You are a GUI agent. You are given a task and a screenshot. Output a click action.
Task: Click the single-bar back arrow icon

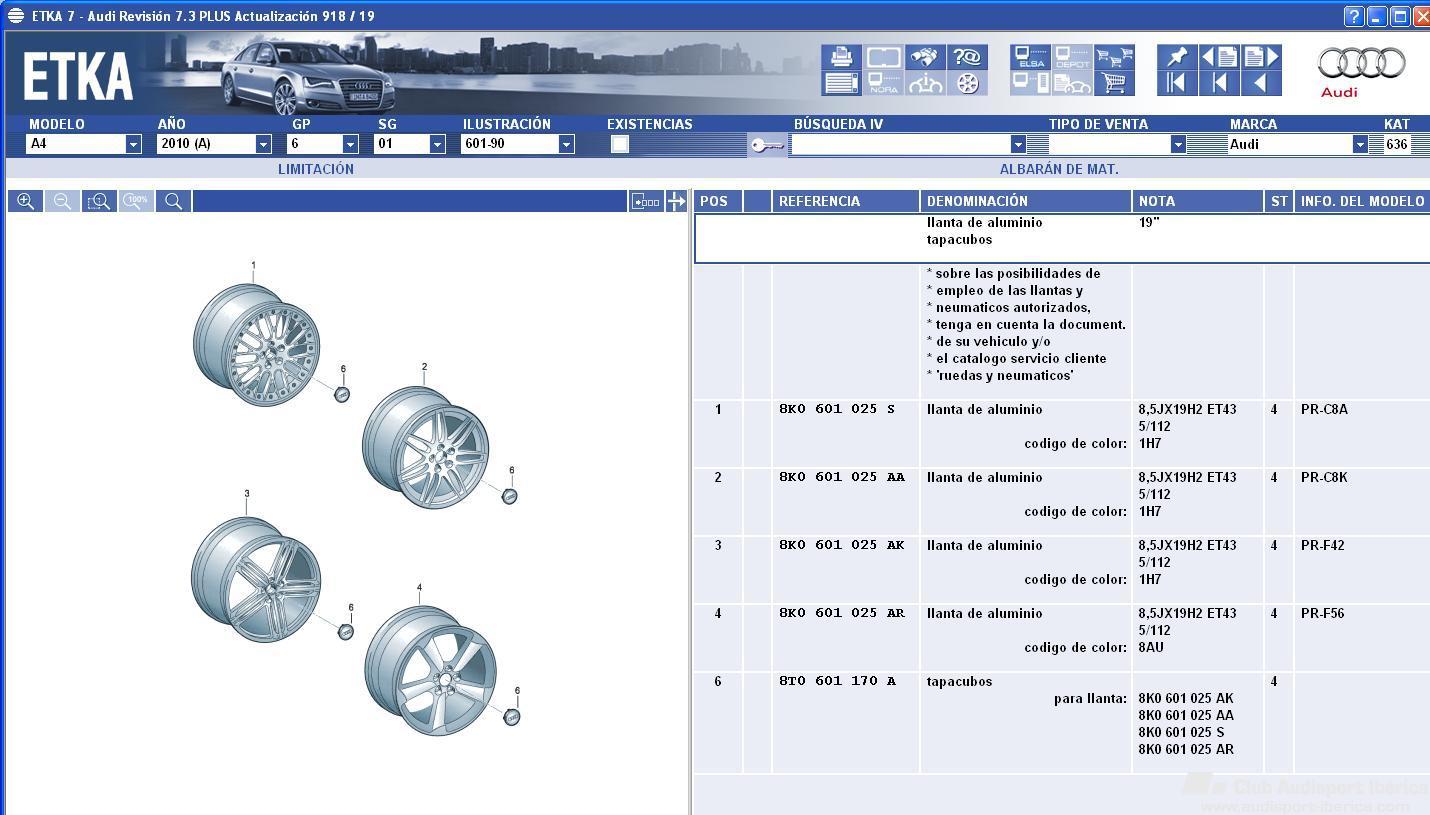pos(1219,83)
